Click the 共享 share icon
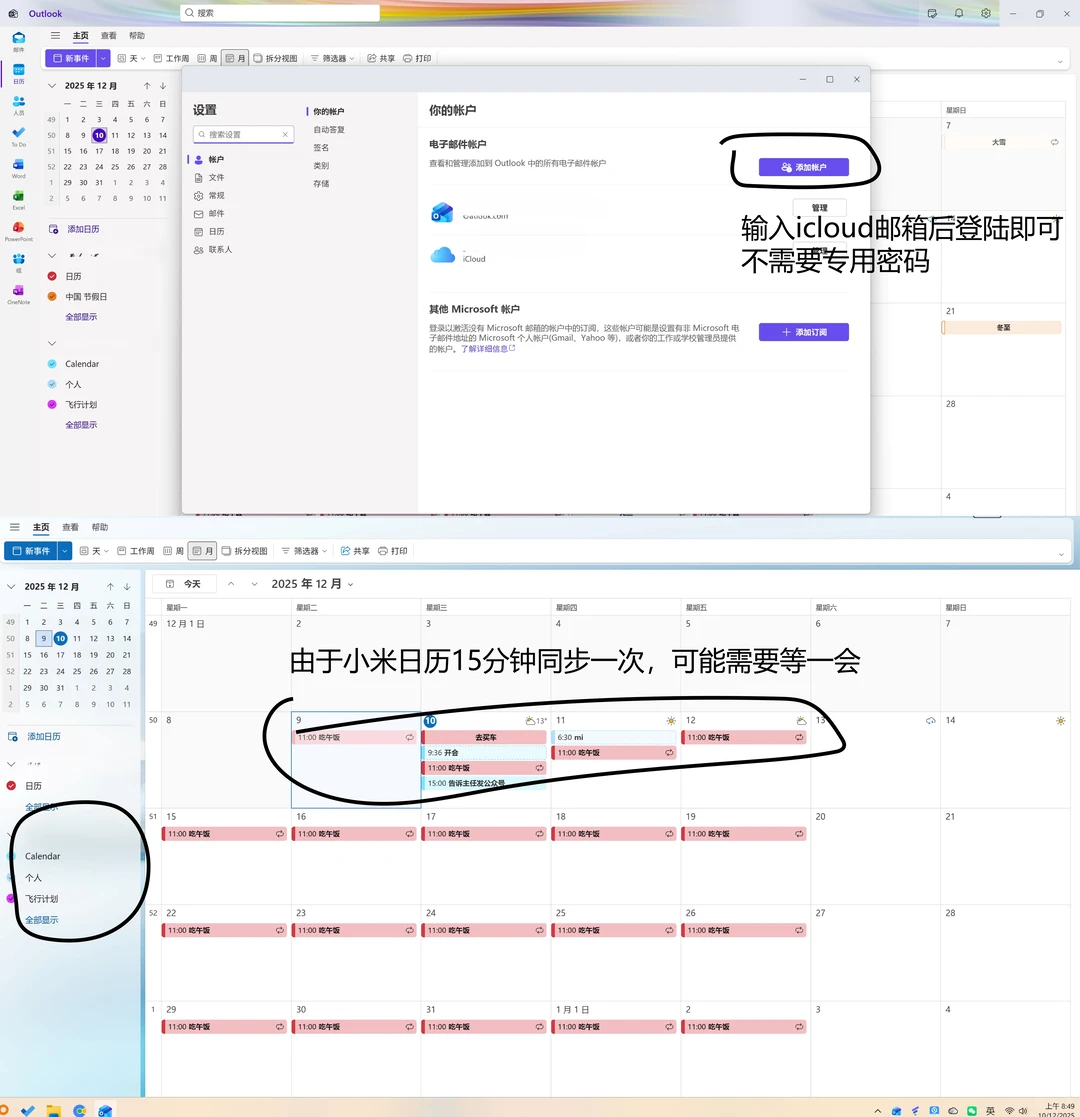Image resolution: width=1080 pixels, height=1117 pixels. tap(356, 551)
